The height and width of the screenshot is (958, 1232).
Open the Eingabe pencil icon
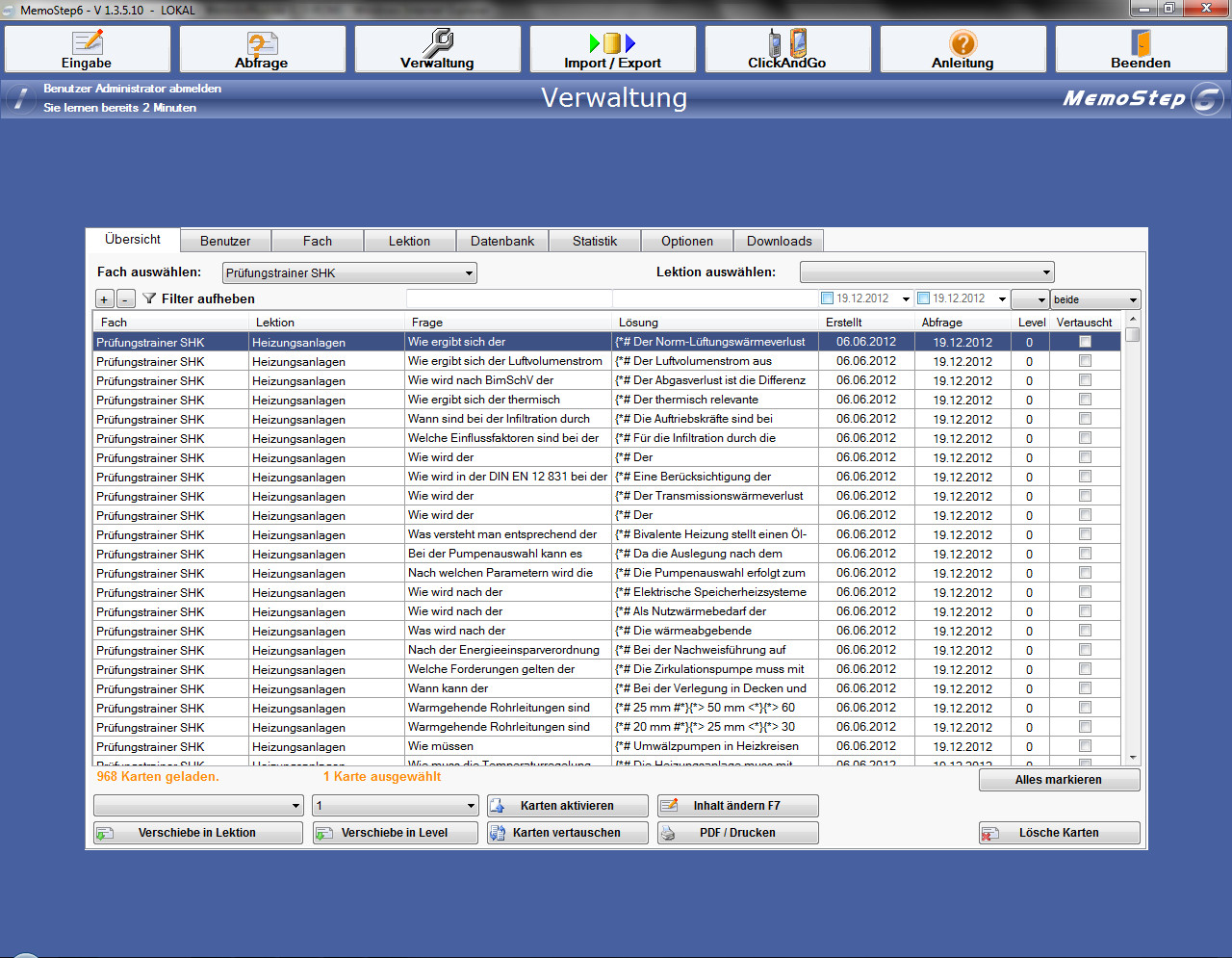coord(88,42)
